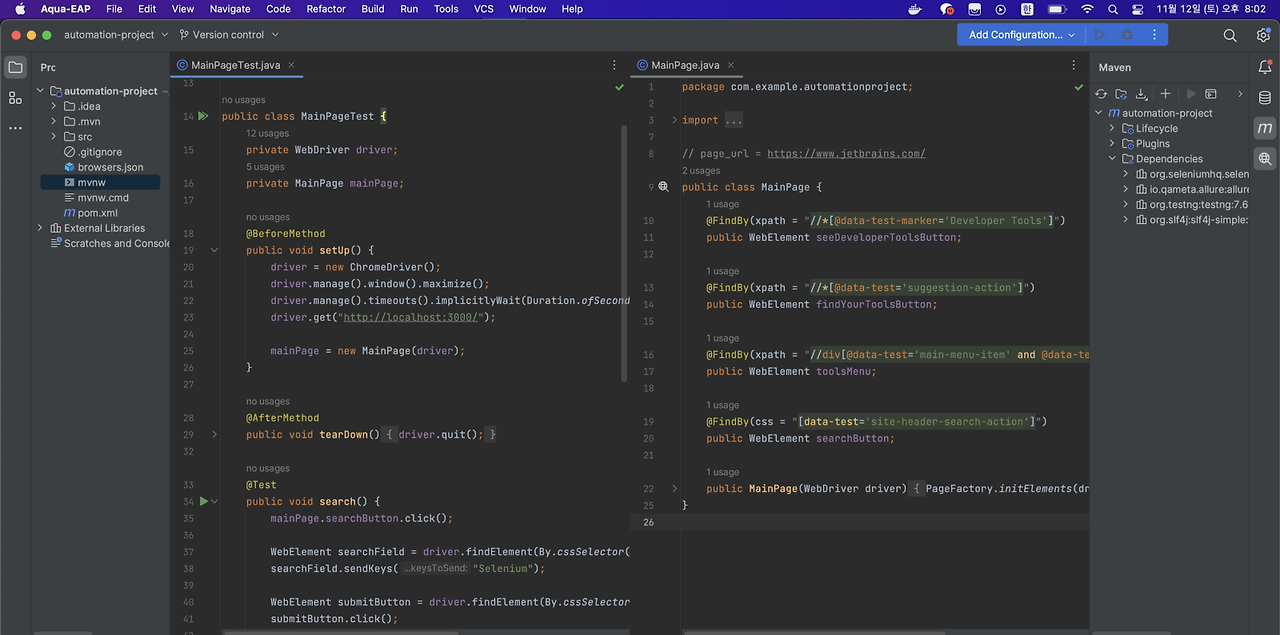The width and height of the screenshot is (1280, 635).
Task: Select pom.xml in the project tree
Action: point(97,213)
